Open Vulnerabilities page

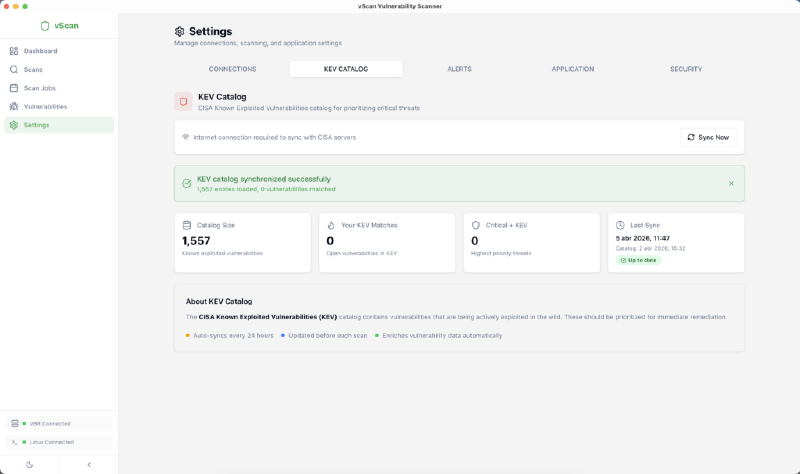59,107
